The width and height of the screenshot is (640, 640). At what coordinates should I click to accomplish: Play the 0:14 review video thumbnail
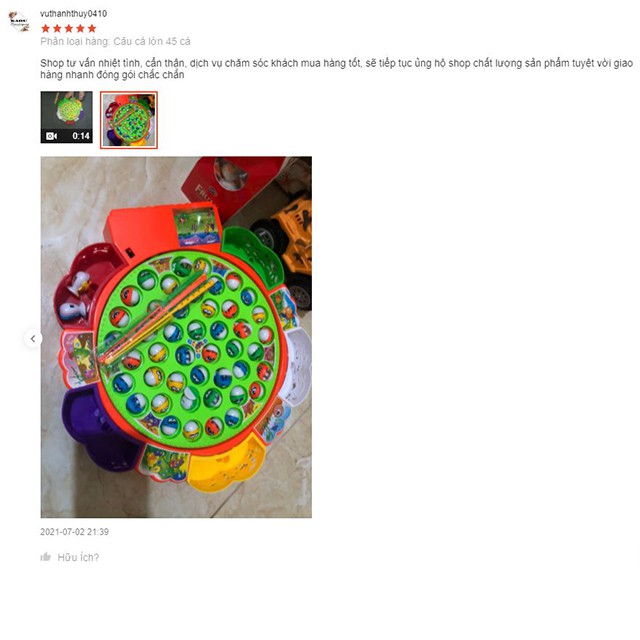pyautogui.click(x=67, y=117)
